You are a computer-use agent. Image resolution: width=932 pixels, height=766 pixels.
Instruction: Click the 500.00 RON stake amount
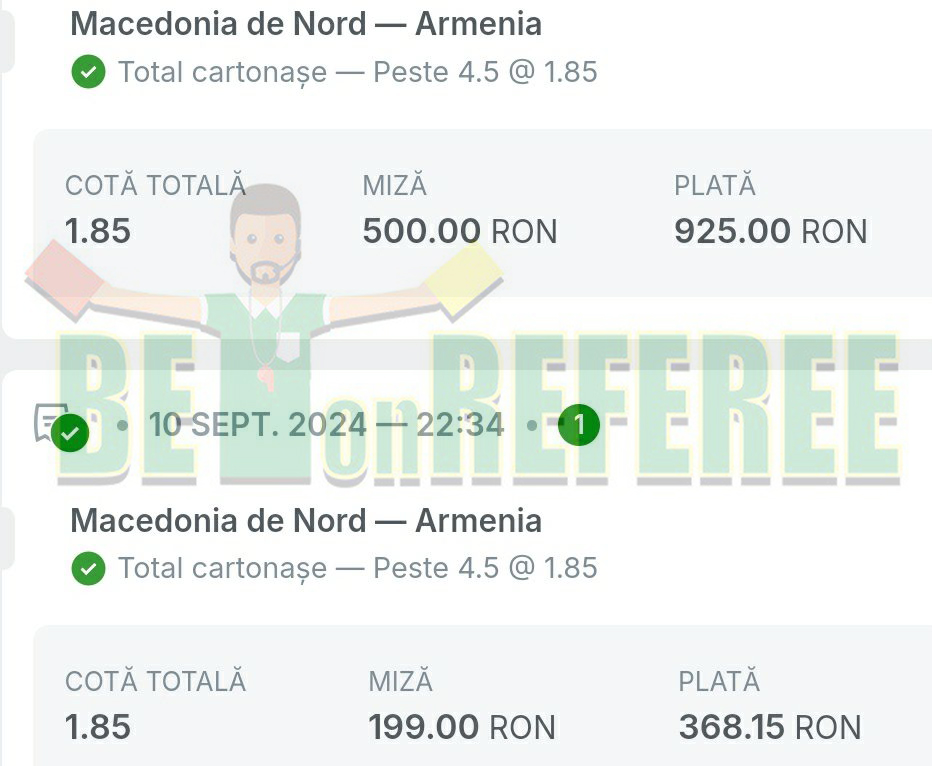tap(459, 232)
